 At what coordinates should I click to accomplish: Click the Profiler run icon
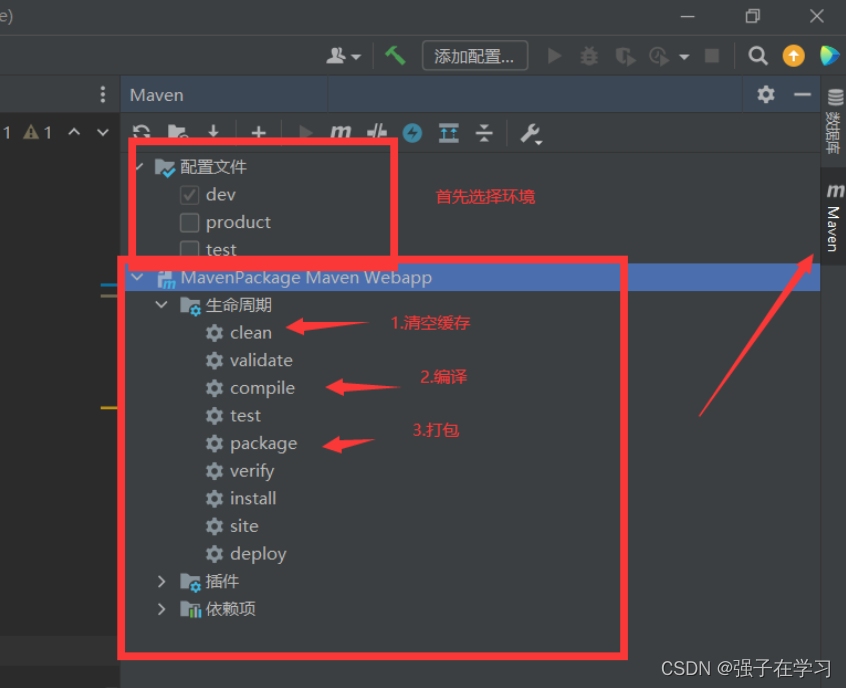click(x=659, y=56)
